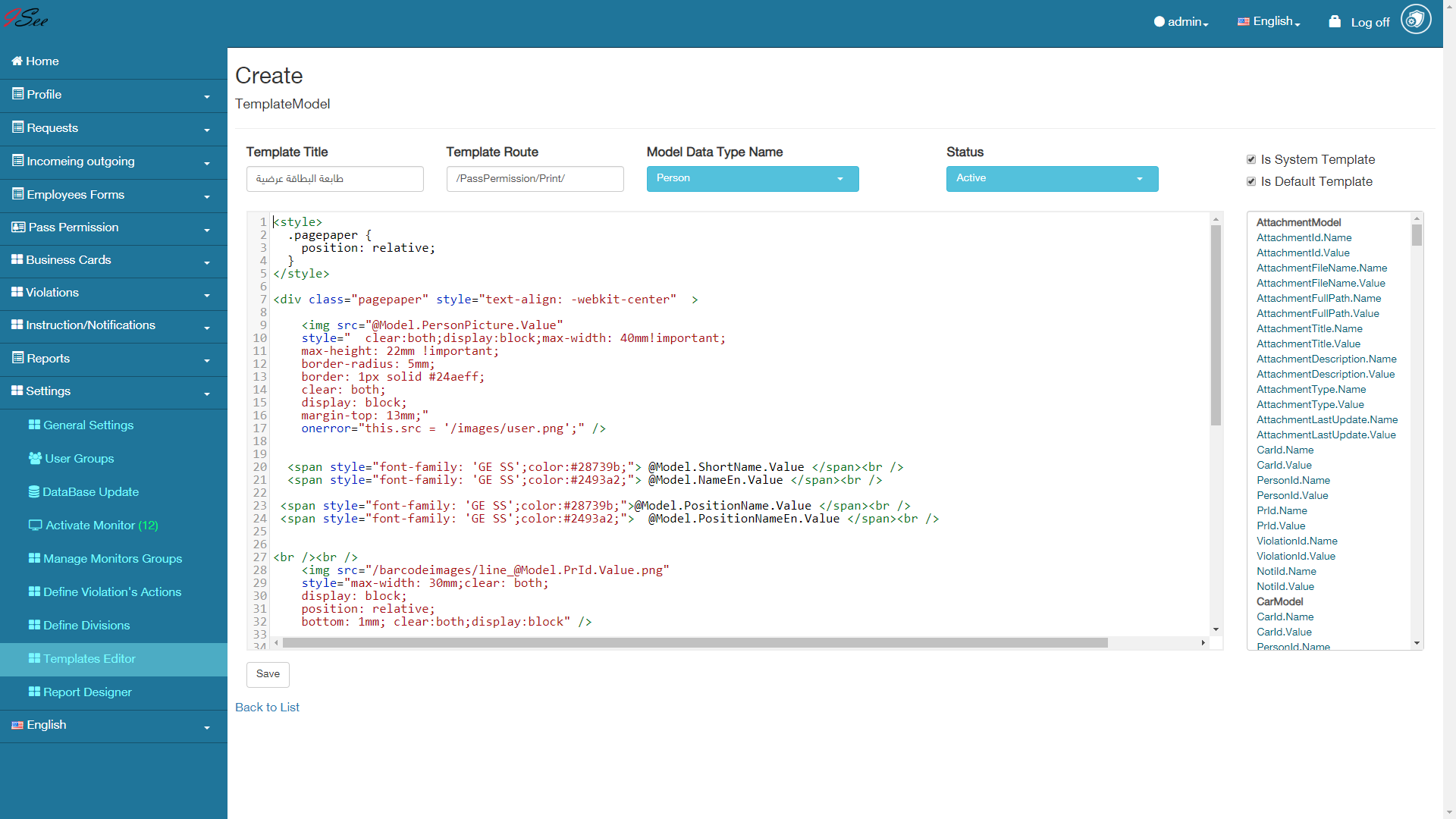Screen dimensions: 1456x819
Task: Open the Business Cards menu
Action: pyautogui.click(x=114, y=261)
